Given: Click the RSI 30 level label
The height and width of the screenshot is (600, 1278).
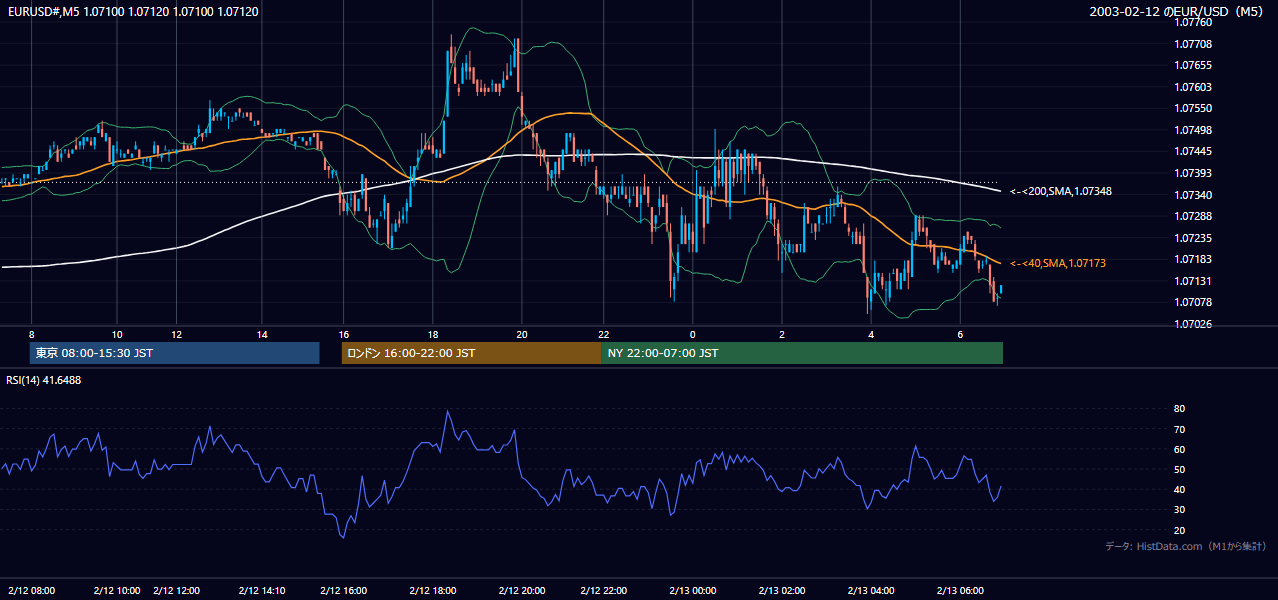Looking at the screenshot, I should (1179, 509).
